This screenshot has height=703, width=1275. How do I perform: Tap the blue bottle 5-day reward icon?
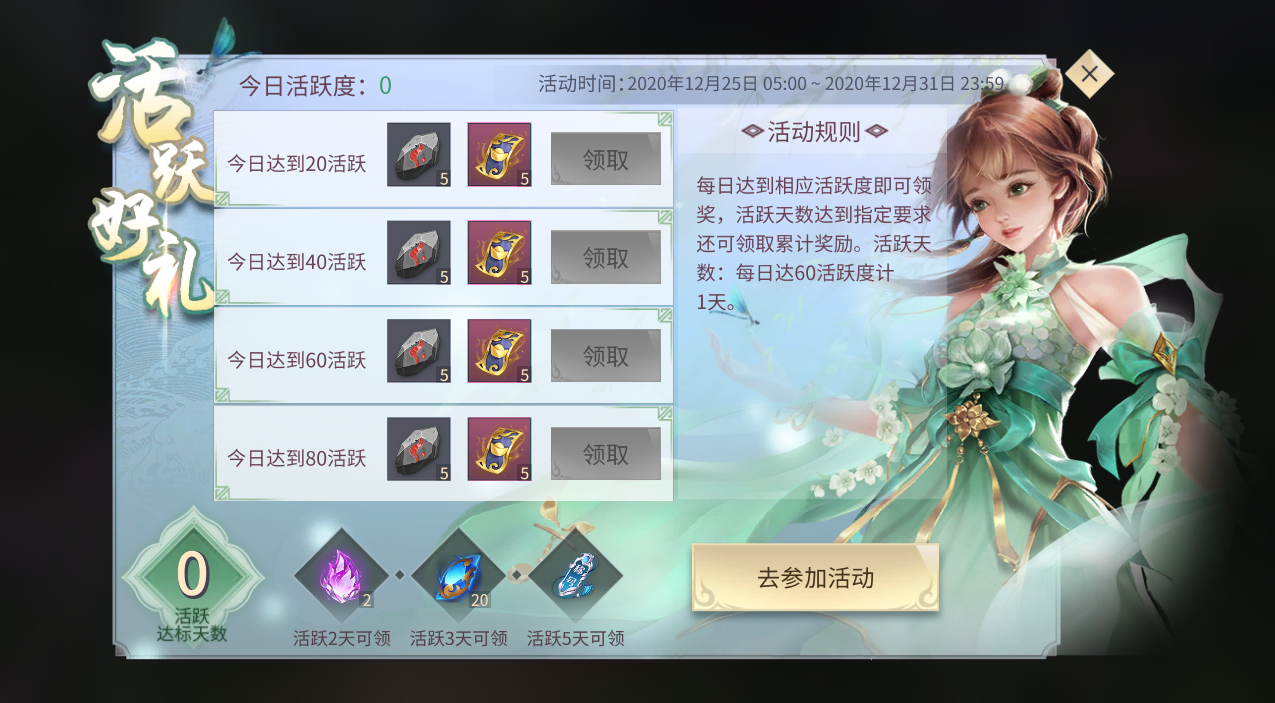[x=575, y=576]
